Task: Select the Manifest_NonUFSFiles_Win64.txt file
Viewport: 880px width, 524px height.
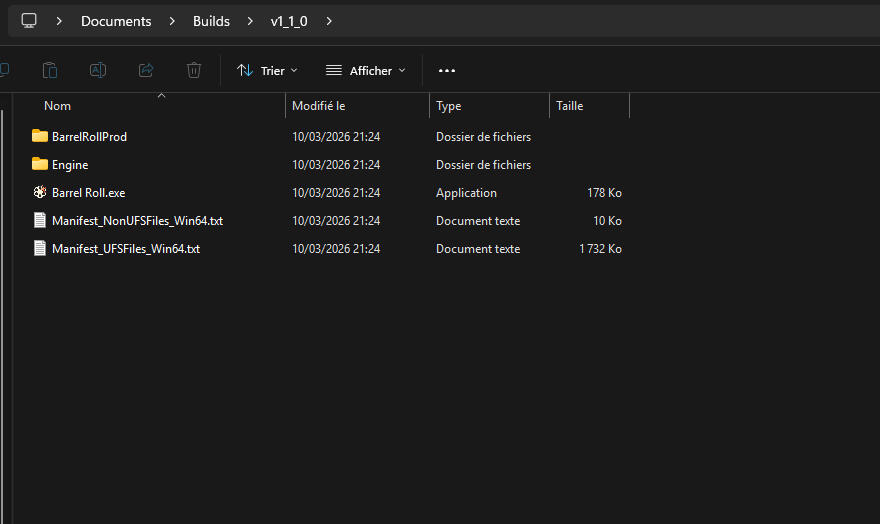Action: pos(137,221)
